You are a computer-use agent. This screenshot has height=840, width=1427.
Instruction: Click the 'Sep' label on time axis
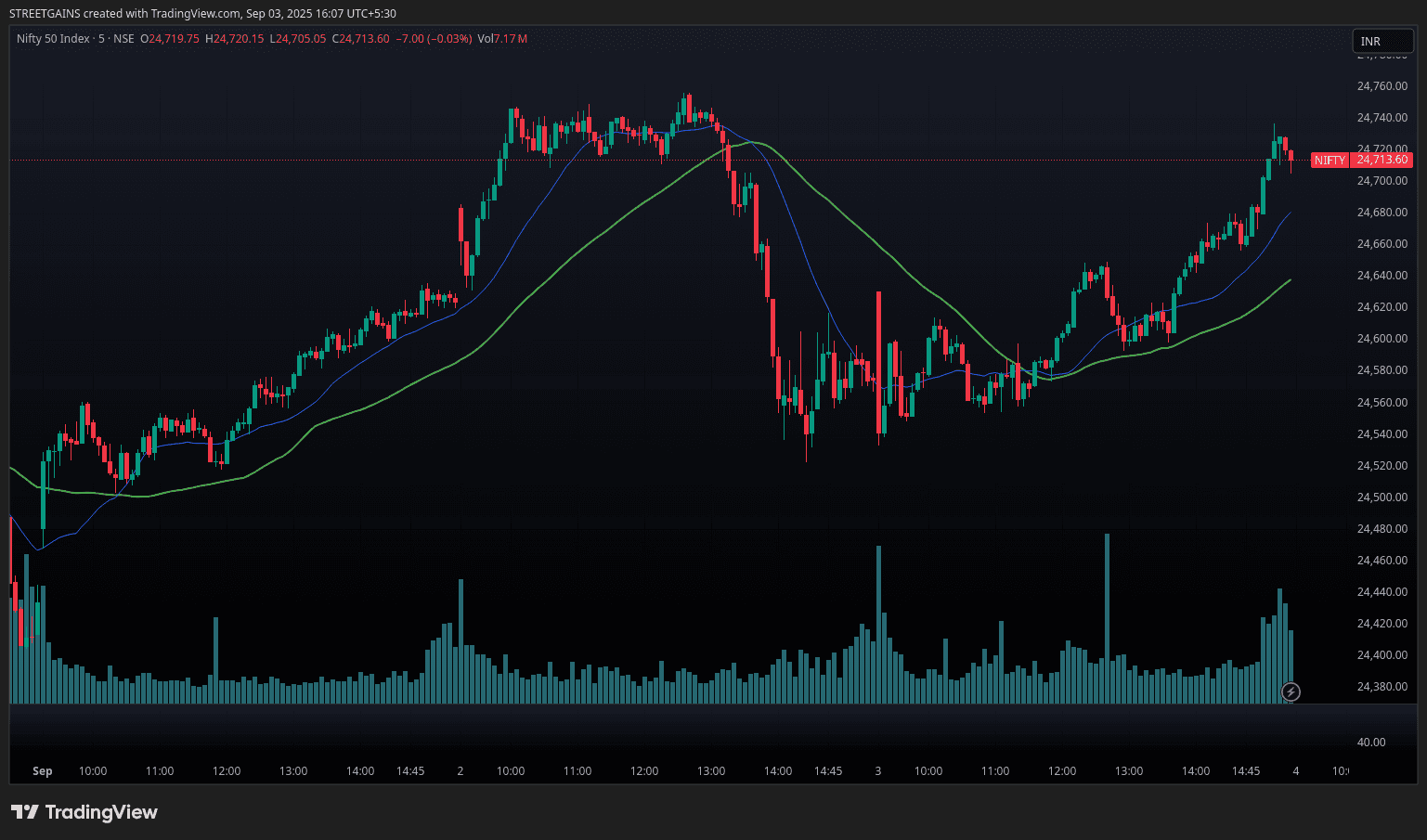tap(42, 771)
